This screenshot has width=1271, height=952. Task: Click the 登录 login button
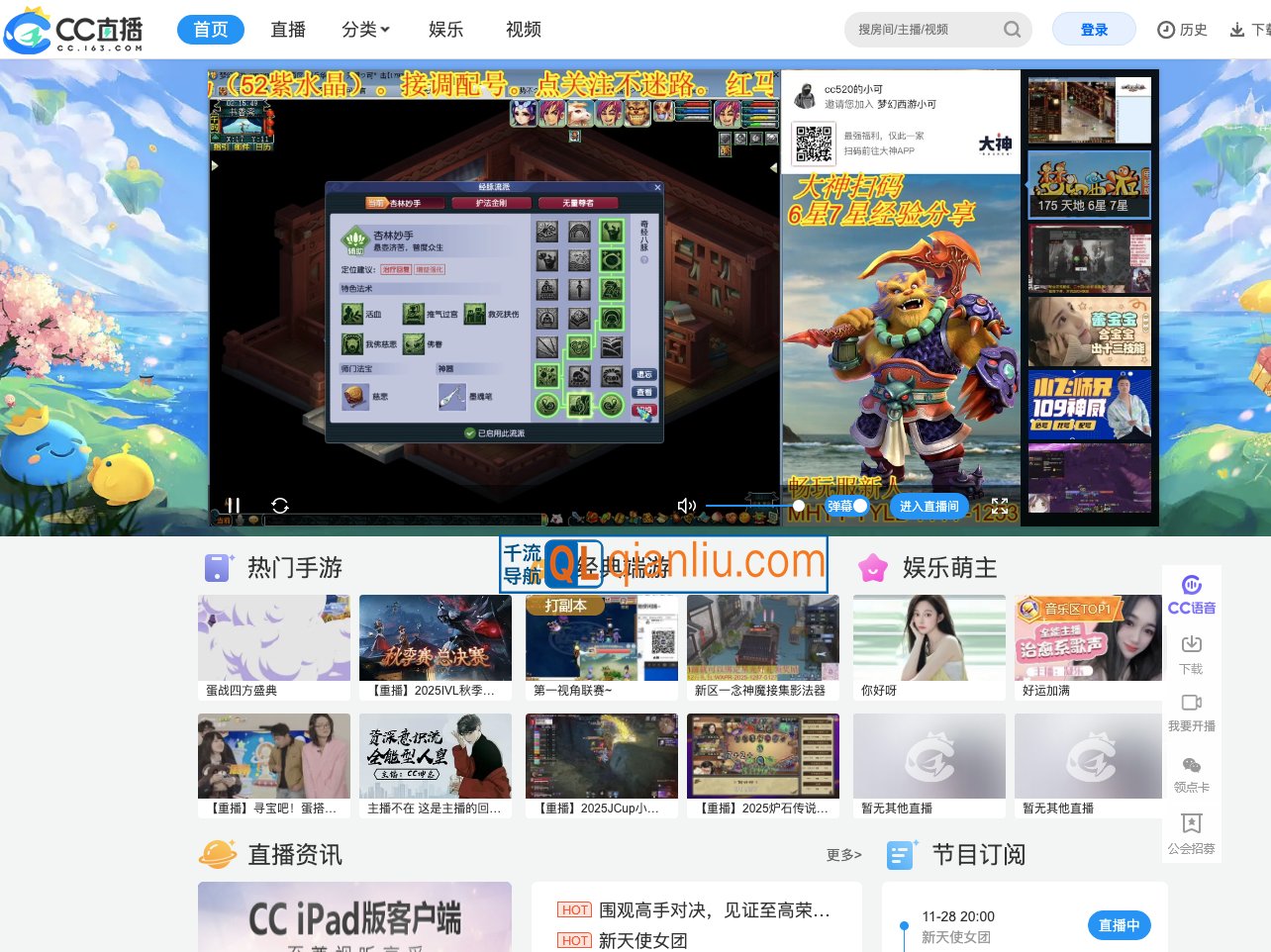pyautogui.click(x=1093, y=29)
